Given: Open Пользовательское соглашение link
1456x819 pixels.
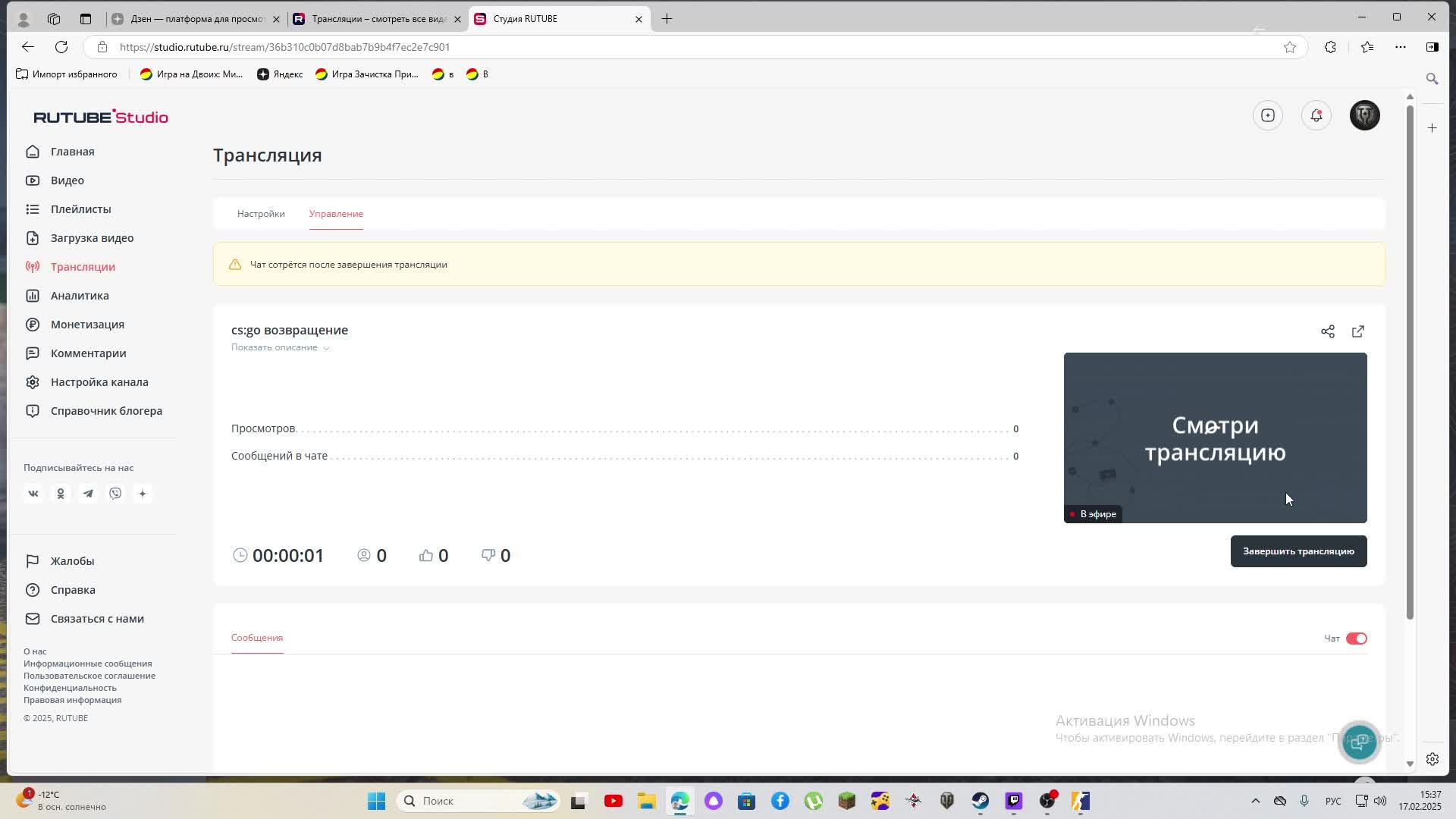Looking at the screenshot, I should [x=89, y=676].
